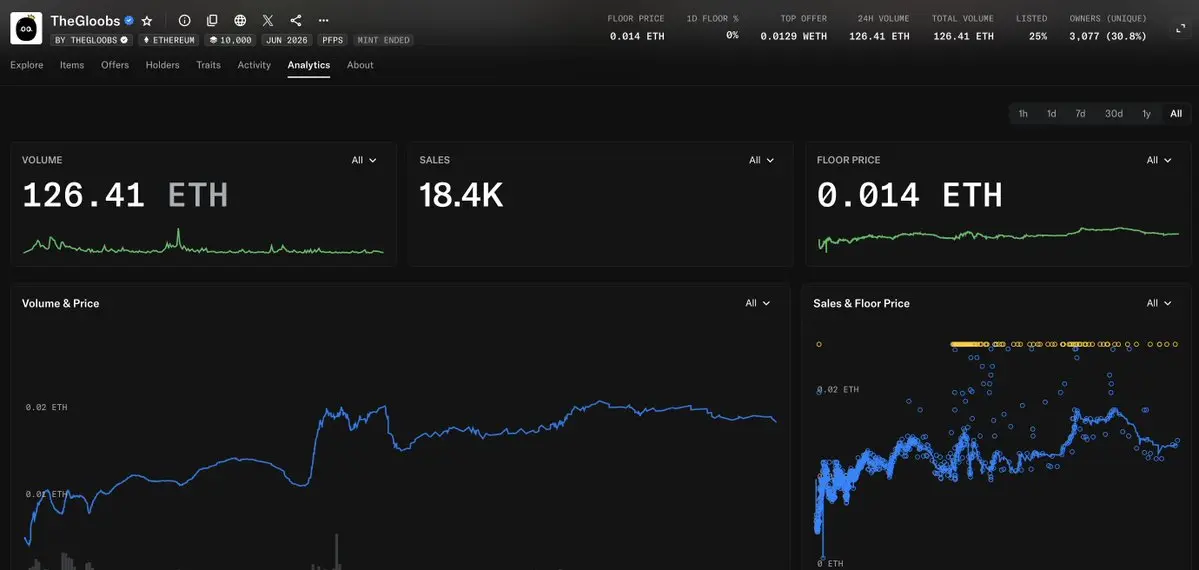Select the 1y time range
The image size is (1199, 570).
pos(1146,113)
